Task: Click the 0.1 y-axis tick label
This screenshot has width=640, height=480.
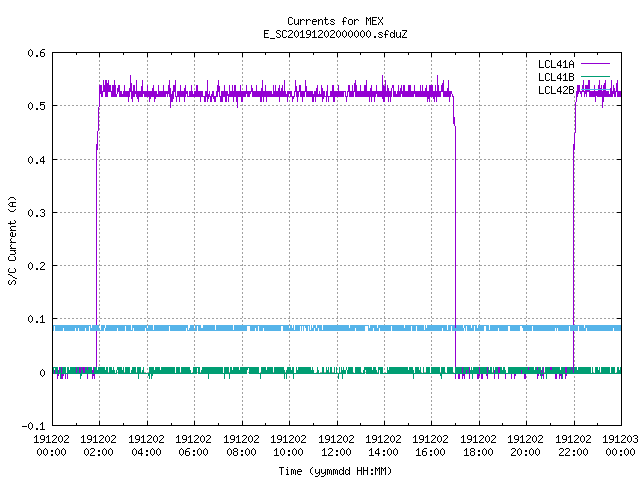Action: [x=36, y=319]
